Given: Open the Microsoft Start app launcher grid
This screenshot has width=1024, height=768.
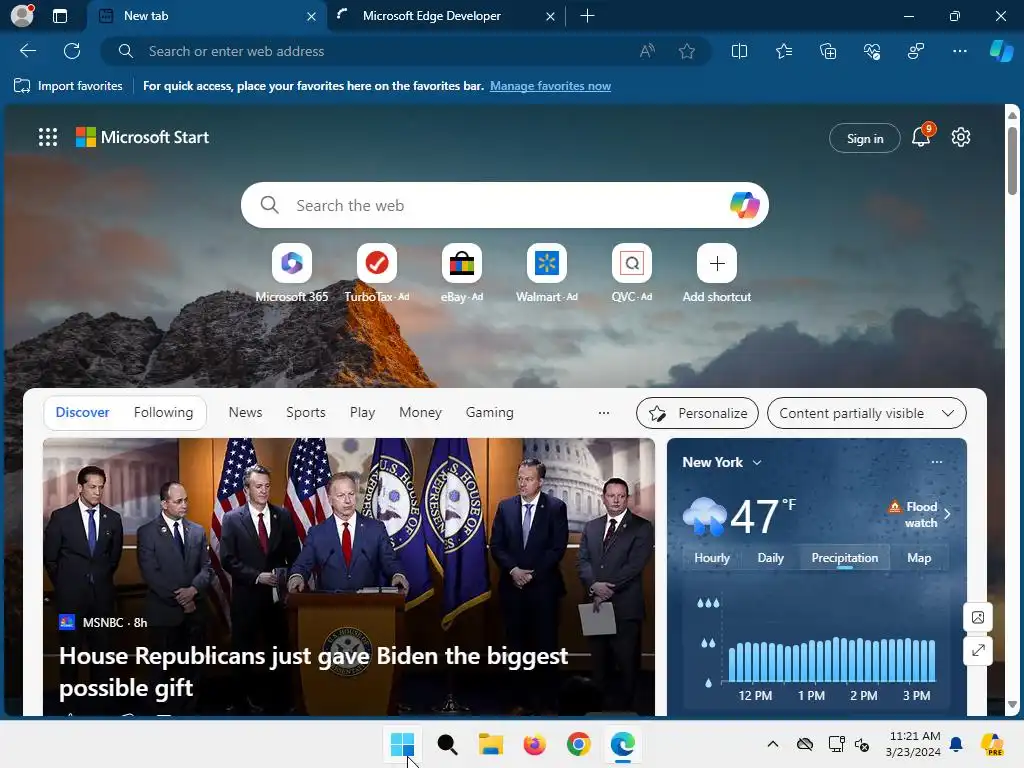Looking at the screenshot, I should point(48,137).
